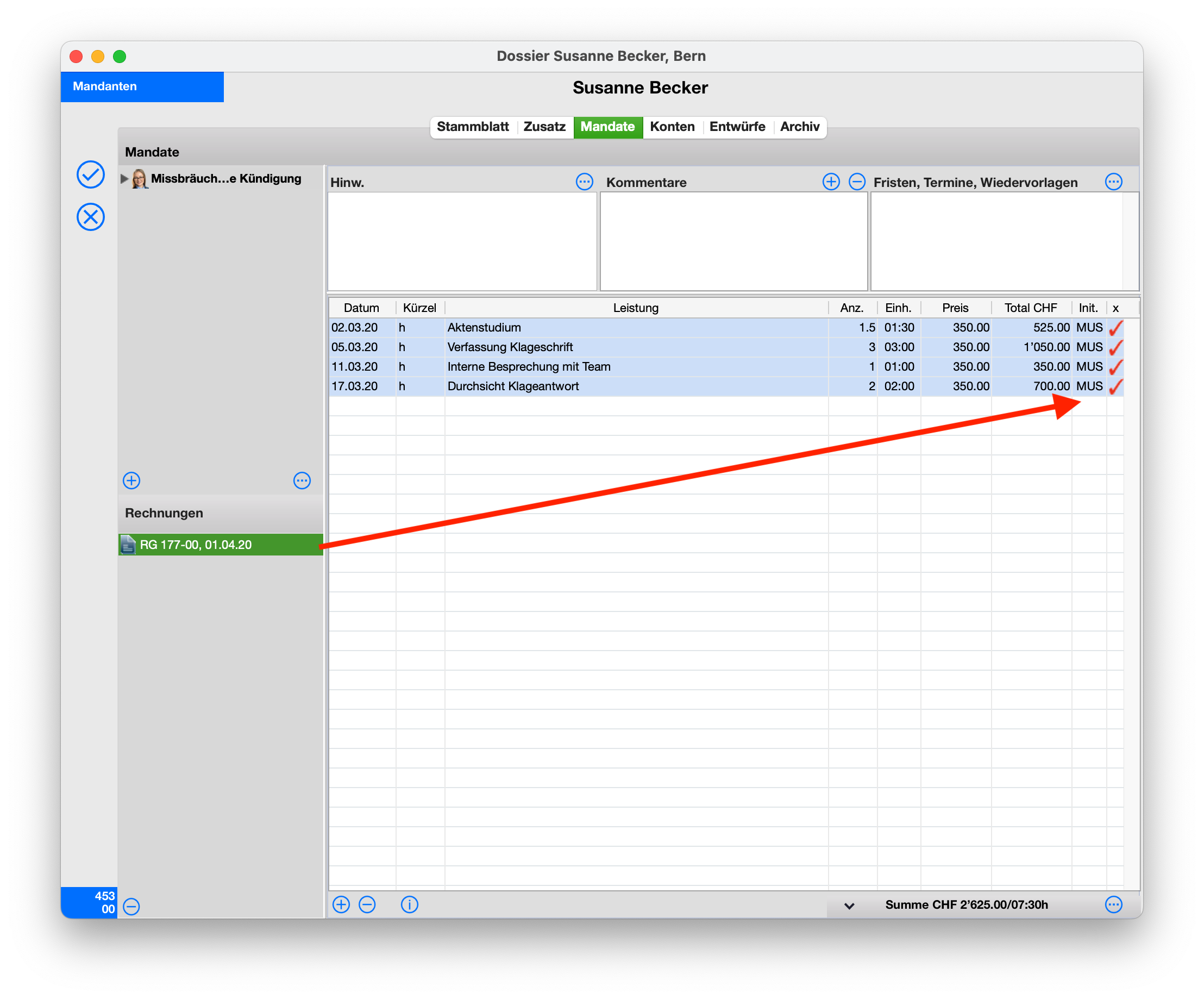Sort by Total CHF column header
This screenshot has height=999, width=1204.
click(1030, 308)
